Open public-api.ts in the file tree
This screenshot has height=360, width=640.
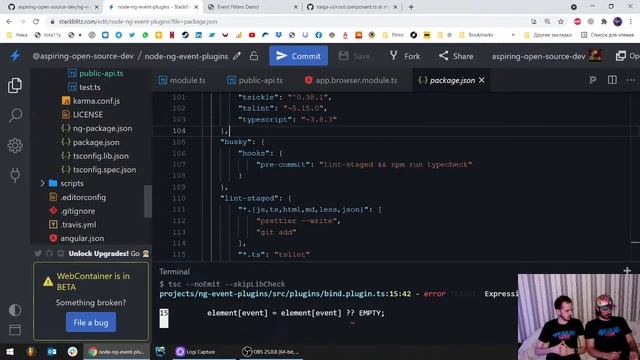(101, 73)
